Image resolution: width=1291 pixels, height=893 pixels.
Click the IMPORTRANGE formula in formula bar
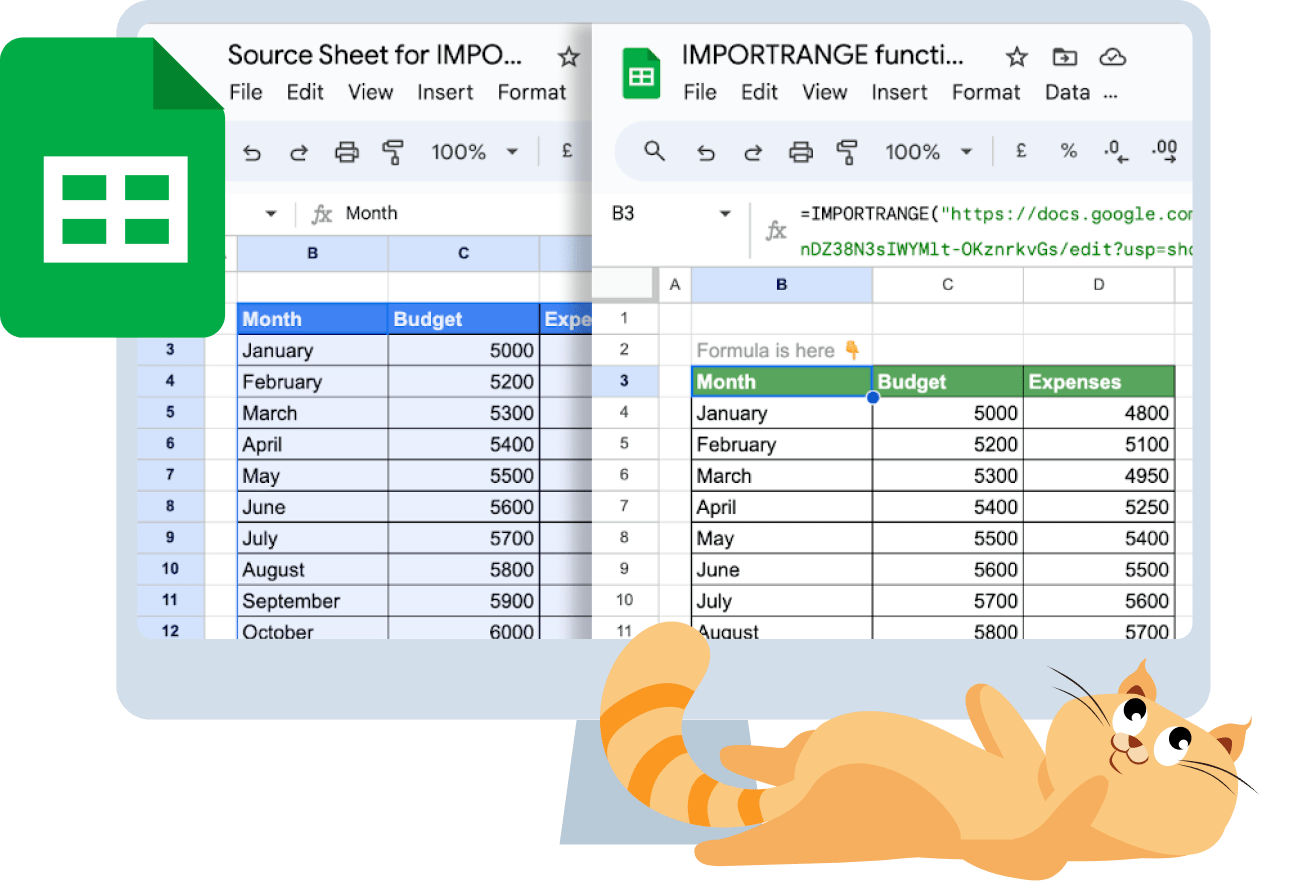coord(996,231)
